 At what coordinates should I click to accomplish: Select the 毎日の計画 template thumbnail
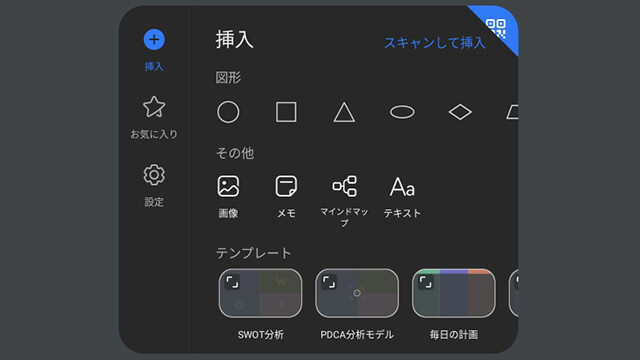(454, 293)
